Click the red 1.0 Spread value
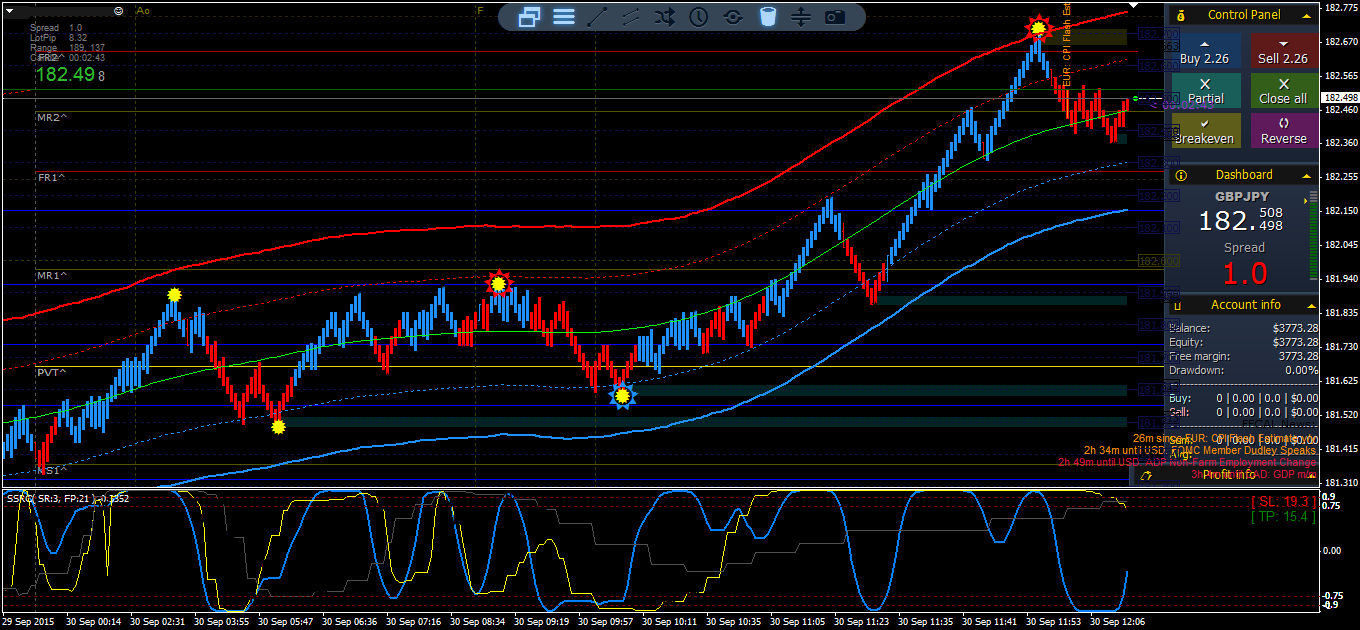1360x630 pixels. coord(1245,272)
